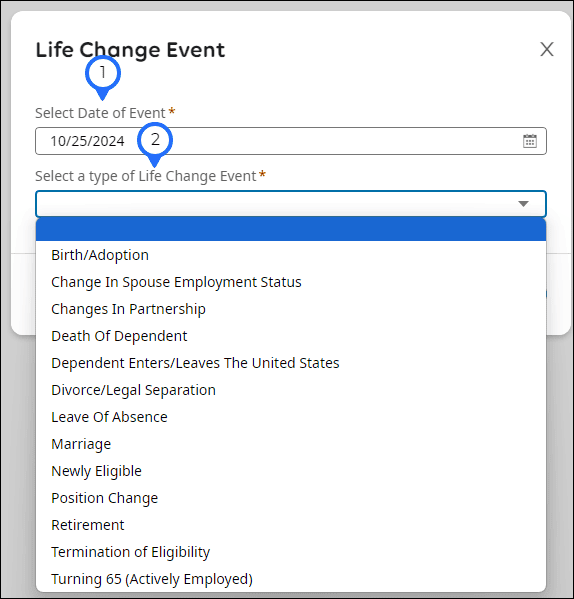Screen dimensions: 574x599
Task: Click step 2 callout marker
Action: pos(155,140)
